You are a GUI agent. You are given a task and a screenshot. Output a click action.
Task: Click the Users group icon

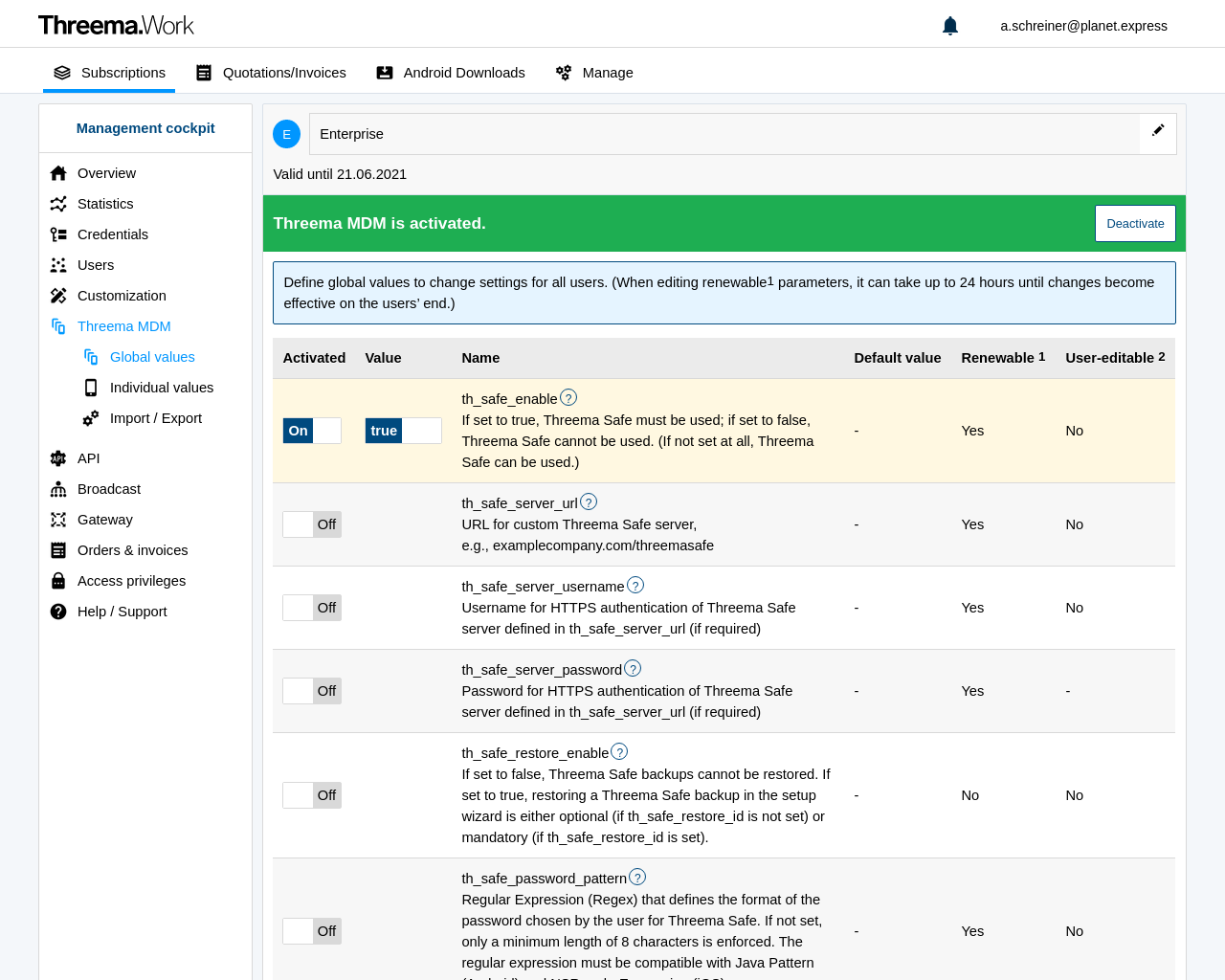(x=58, y=265)
